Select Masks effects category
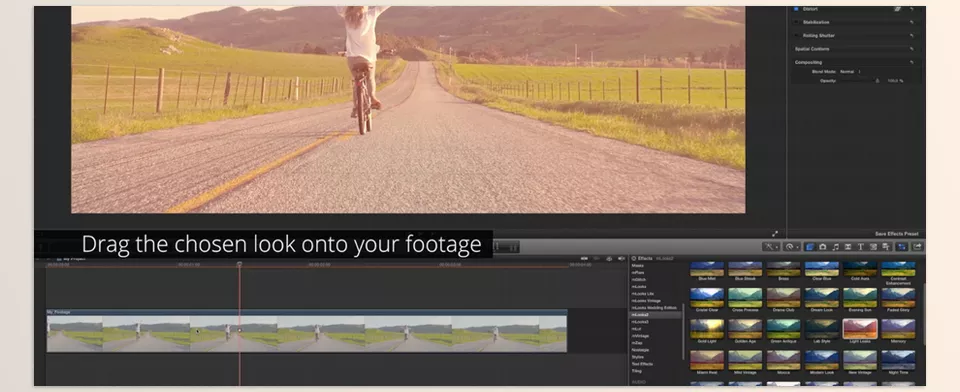The width and height of the screenshot is (960, 392). click(x=637, y=265)
